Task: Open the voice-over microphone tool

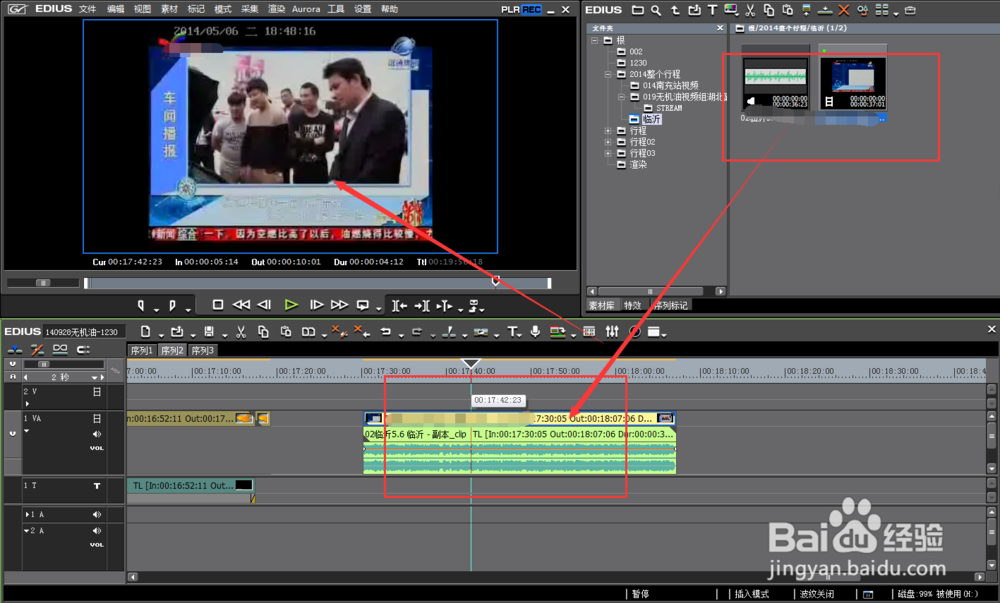Action: (x=535, y=331)
